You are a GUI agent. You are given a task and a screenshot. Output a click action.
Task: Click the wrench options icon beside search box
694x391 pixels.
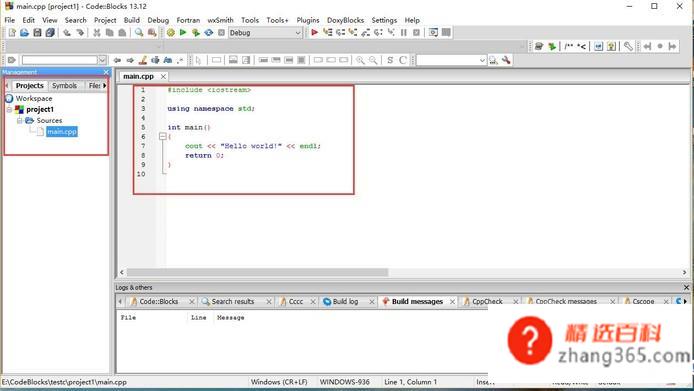(506, 60)
